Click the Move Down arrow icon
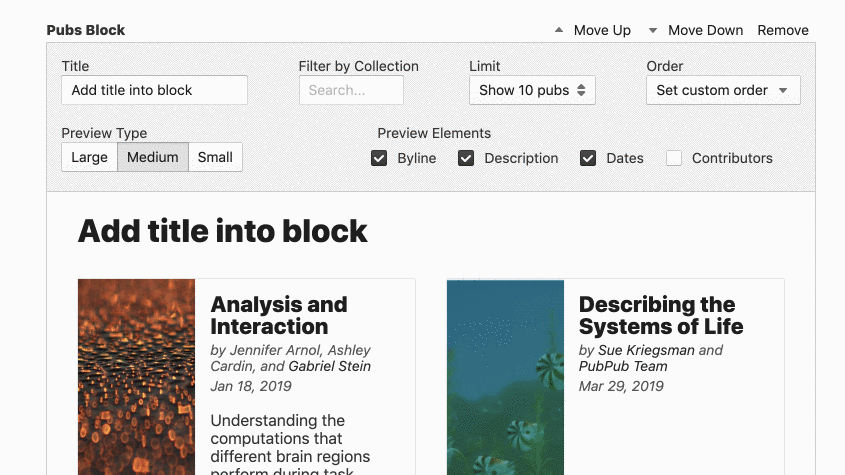Viewport: 845px width, 475px height. [x=653, y=30]
